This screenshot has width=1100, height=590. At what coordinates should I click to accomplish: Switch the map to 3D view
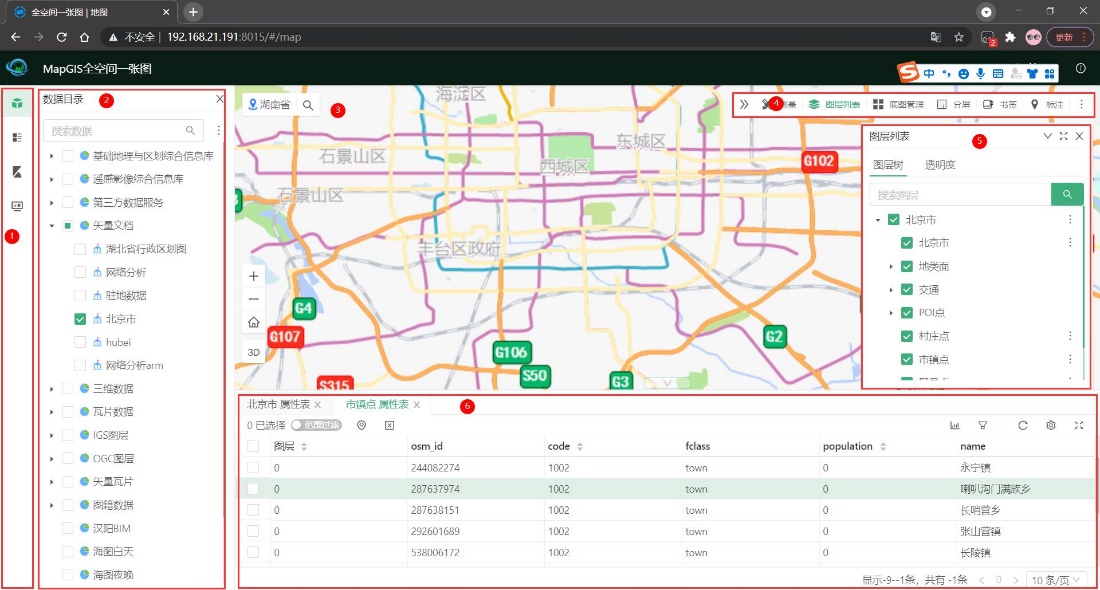click(254, 352)
